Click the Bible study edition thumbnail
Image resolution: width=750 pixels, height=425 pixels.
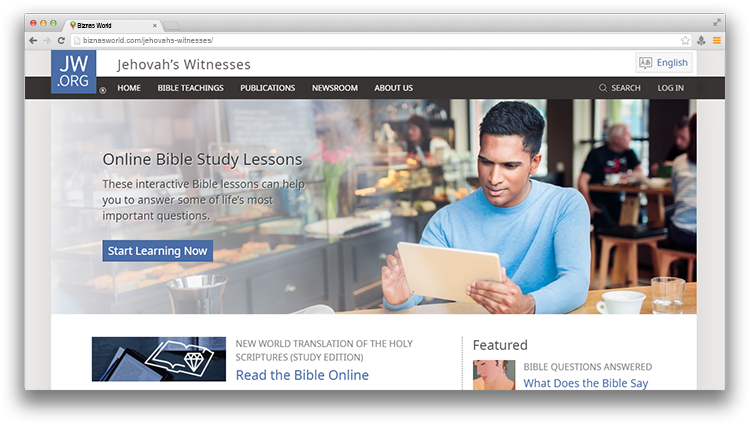tap(159, 359)
